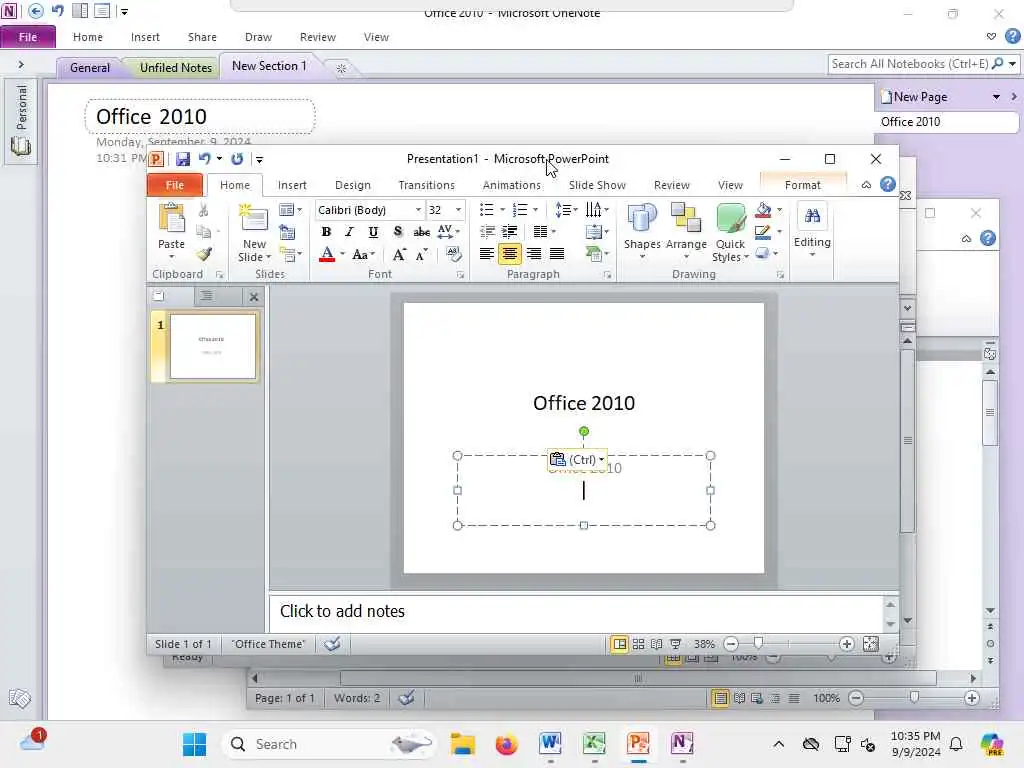The height and width of the screenshot is (768, 1024).
Task: Open the Line Spacing dropdown
Action: [566, 210]
